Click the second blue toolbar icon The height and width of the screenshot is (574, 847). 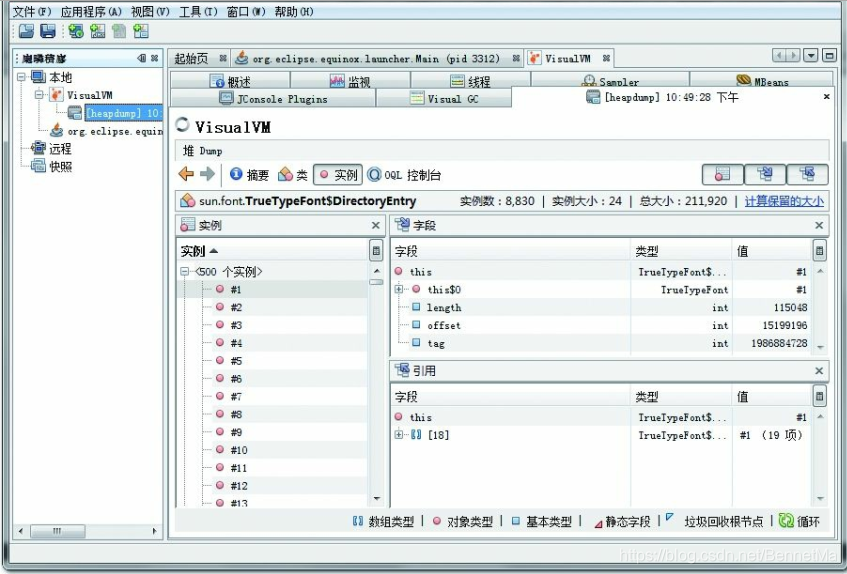(48, 31)
